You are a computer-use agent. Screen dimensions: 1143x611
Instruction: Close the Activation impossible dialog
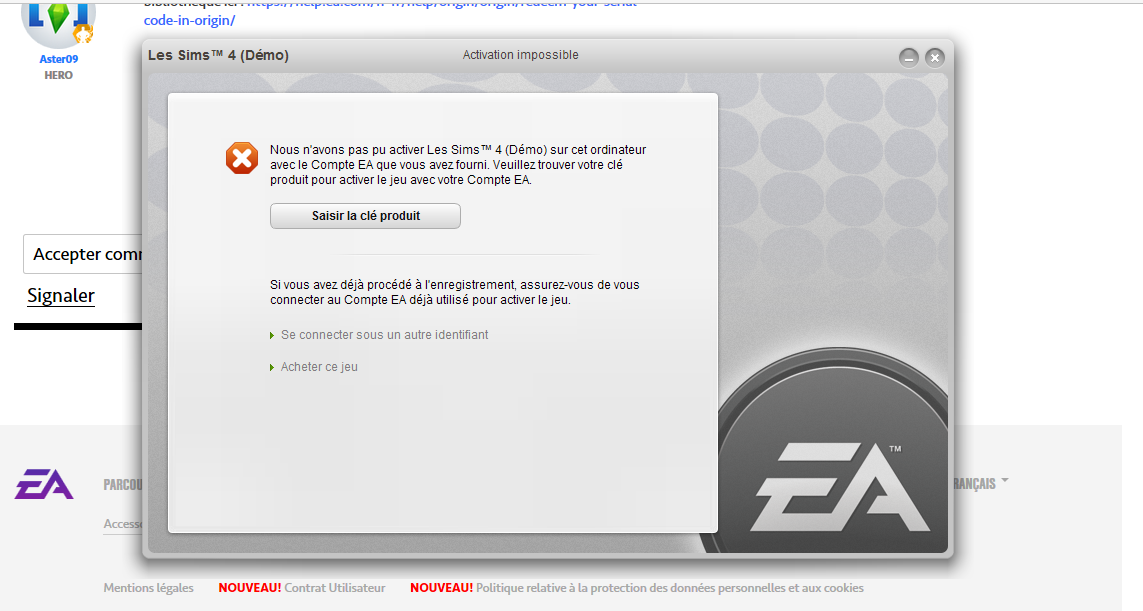[935, 58]
